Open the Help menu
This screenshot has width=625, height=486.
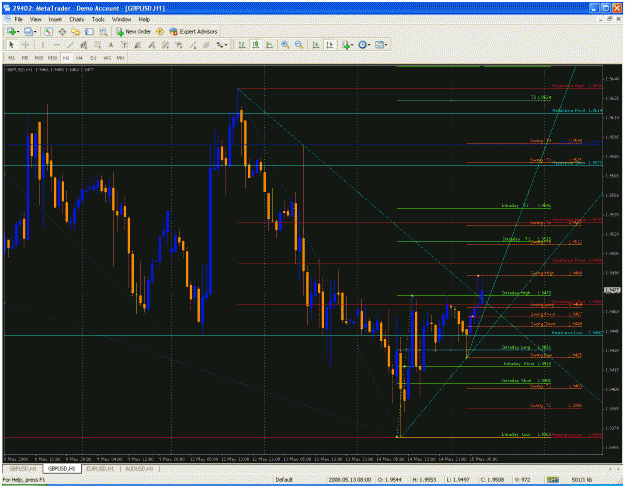pos(144,19)
